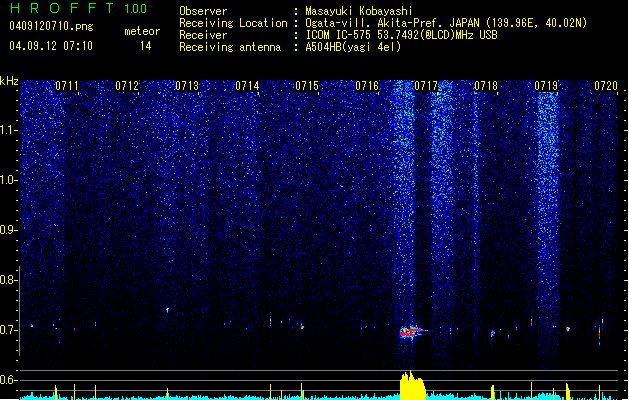Click the 0.7 kHz axis label
The height and width of the screenshot is (400, 629).
(x=8, y=330)
